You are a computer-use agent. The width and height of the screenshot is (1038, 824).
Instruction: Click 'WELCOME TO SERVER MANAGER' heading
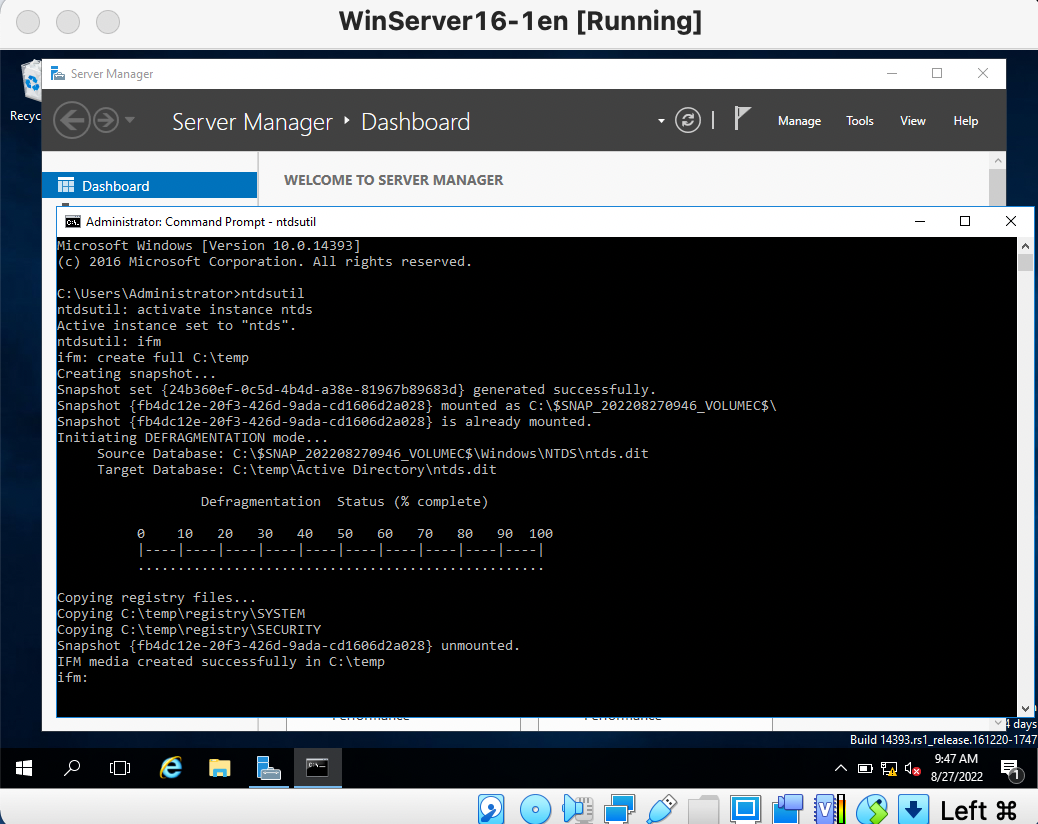[x=393, y=180]
